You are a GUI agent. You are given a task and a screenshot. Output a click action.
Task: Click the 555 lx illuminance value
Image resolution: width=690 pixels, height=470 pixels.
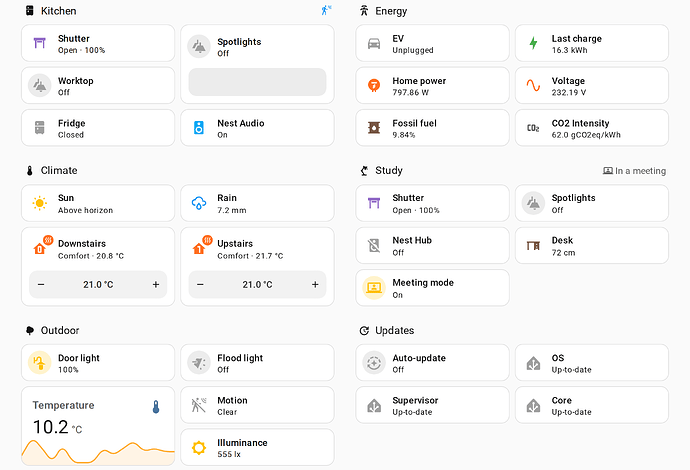click(229, 454)
